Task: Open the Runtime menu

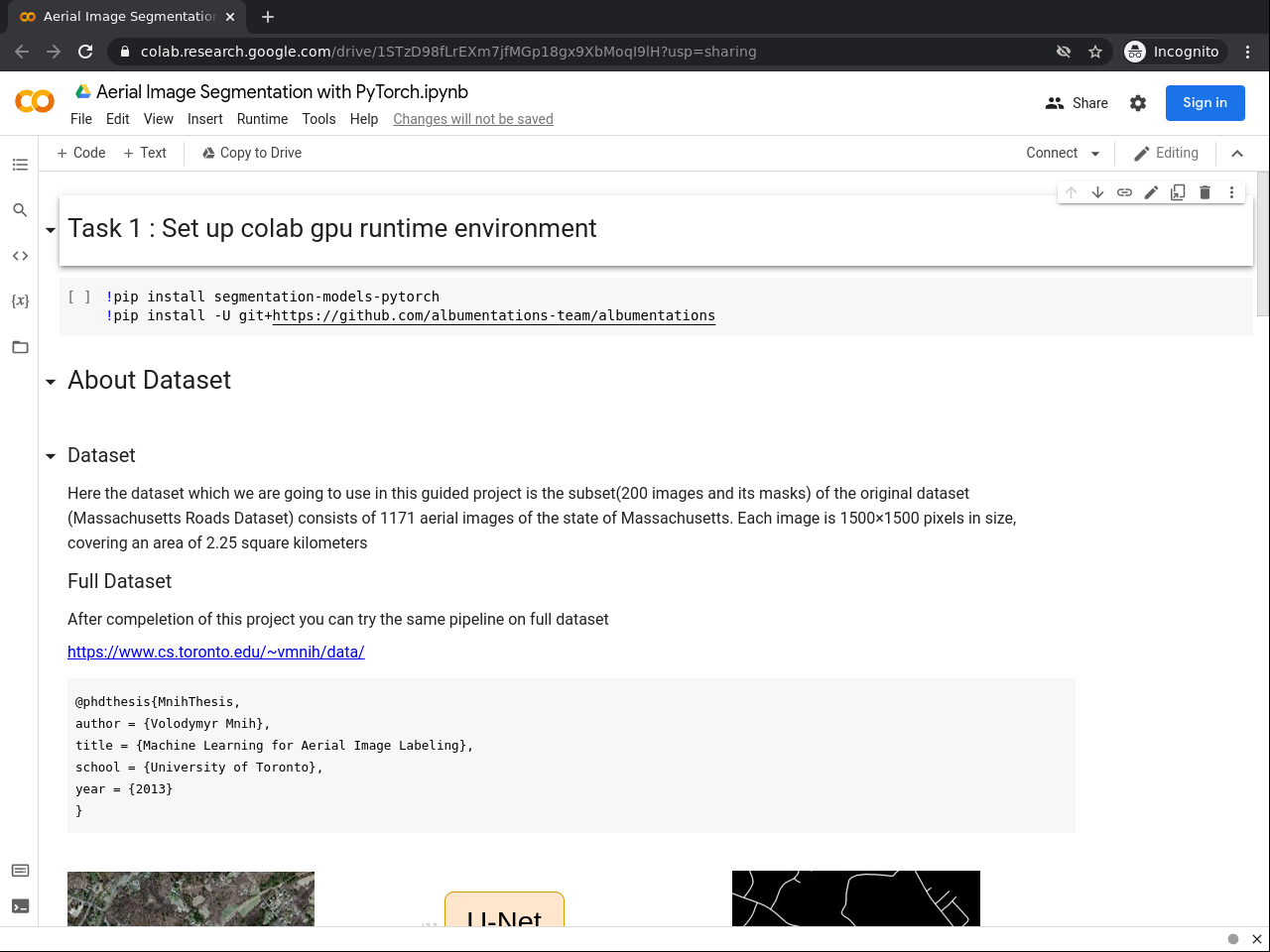Action: [262, 119]
